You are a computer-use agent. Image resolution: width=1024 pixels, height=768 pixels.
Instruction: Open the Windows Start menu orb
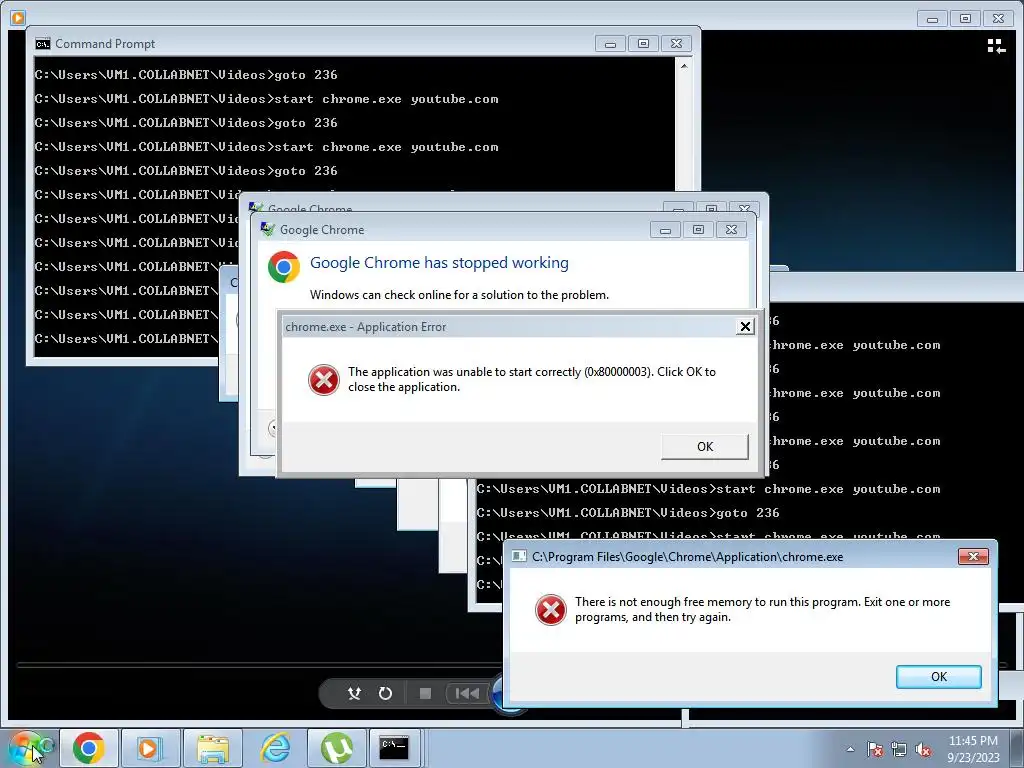click(26, 748)
